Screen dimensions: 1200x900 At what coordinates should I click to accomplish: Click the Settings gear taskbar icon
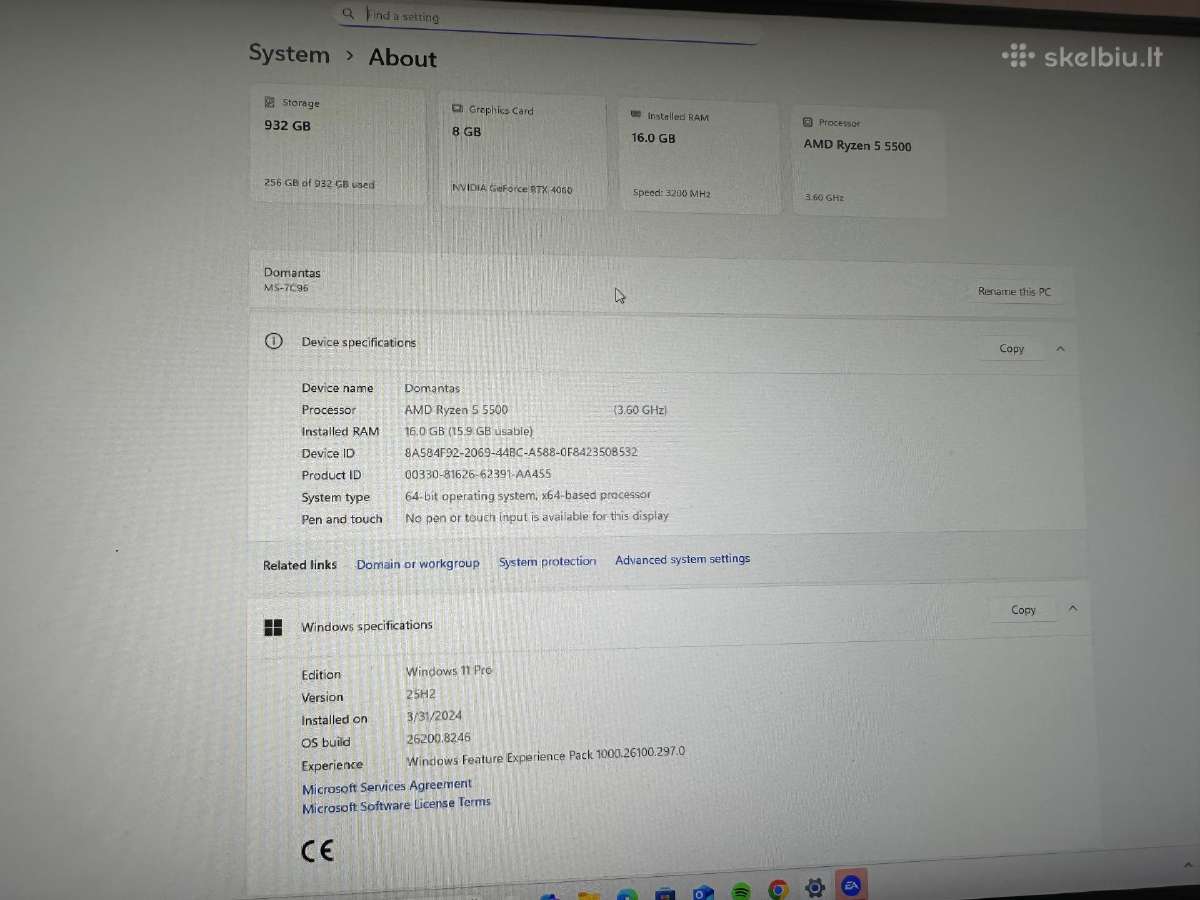815,888
